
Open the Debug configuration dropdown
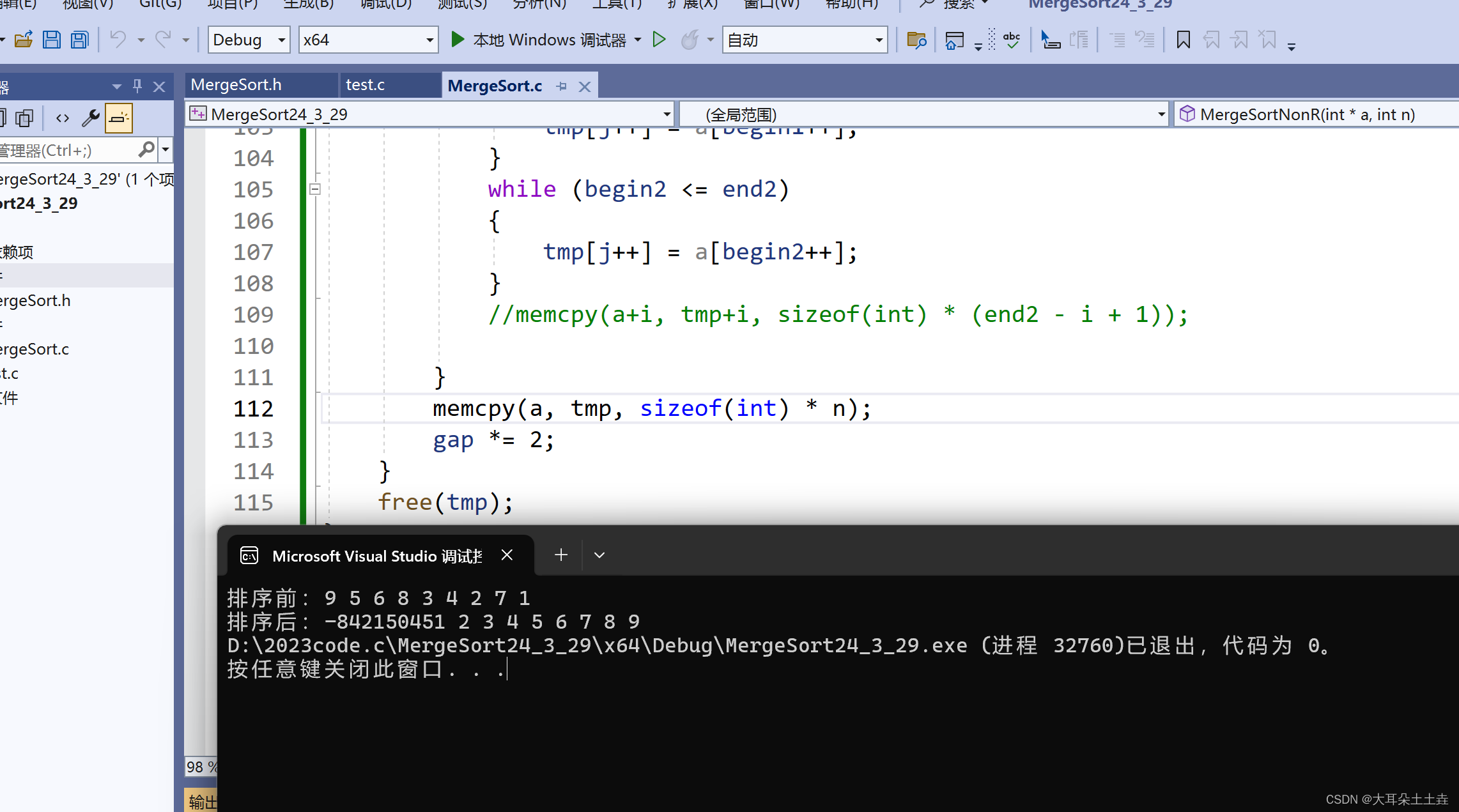(x=249, y=40)
